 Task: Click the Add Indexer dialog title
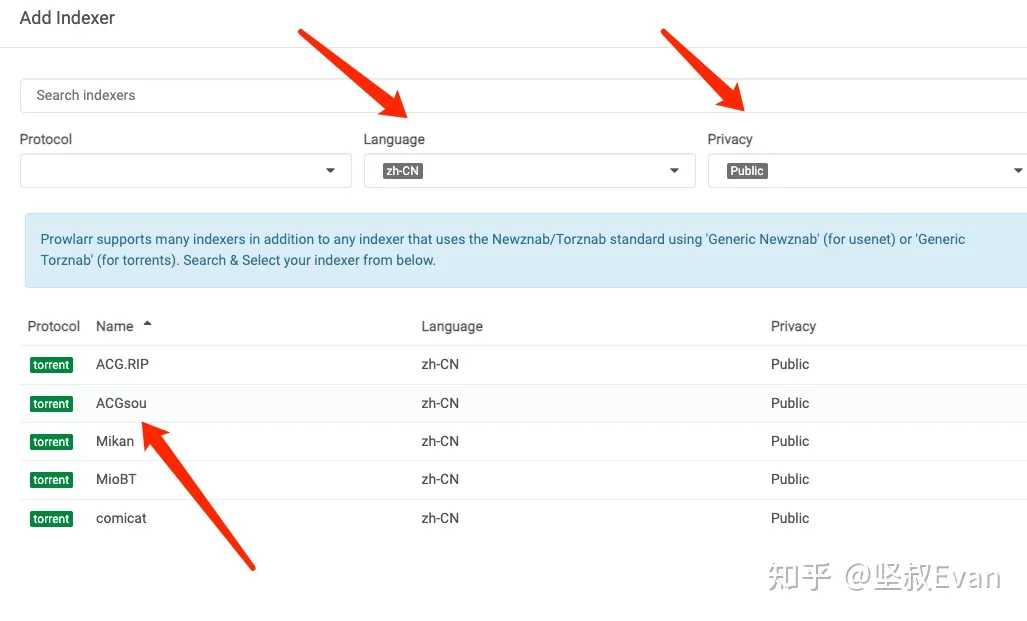(x=67, y=18)
